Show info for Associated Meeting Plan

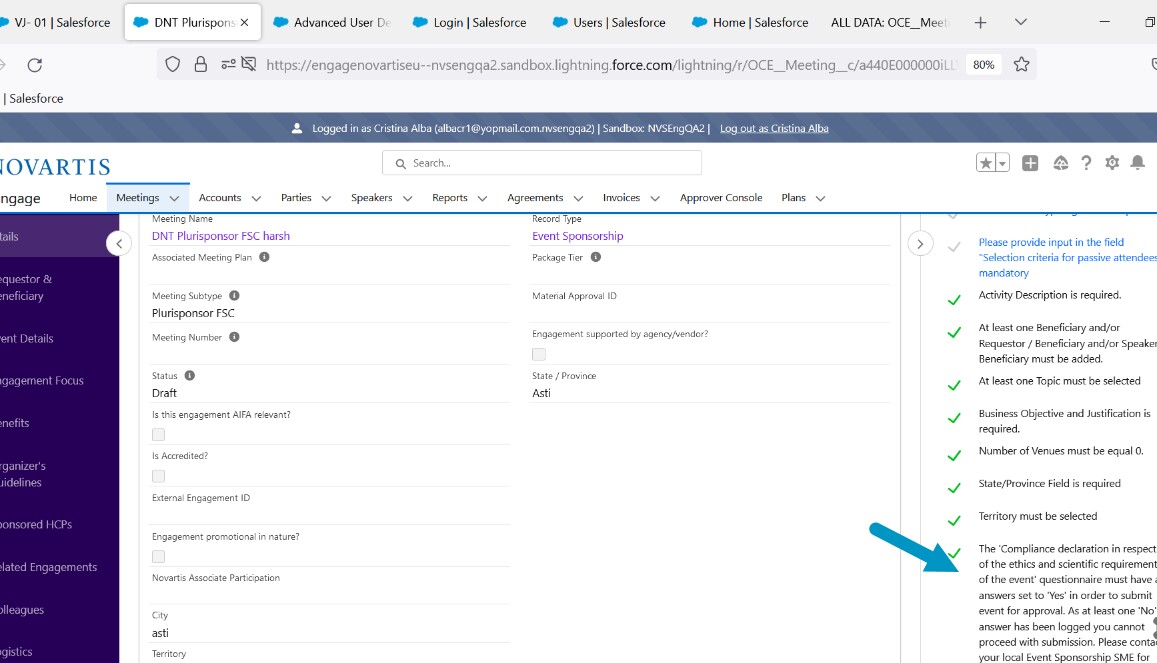click(x=264, y=257)
